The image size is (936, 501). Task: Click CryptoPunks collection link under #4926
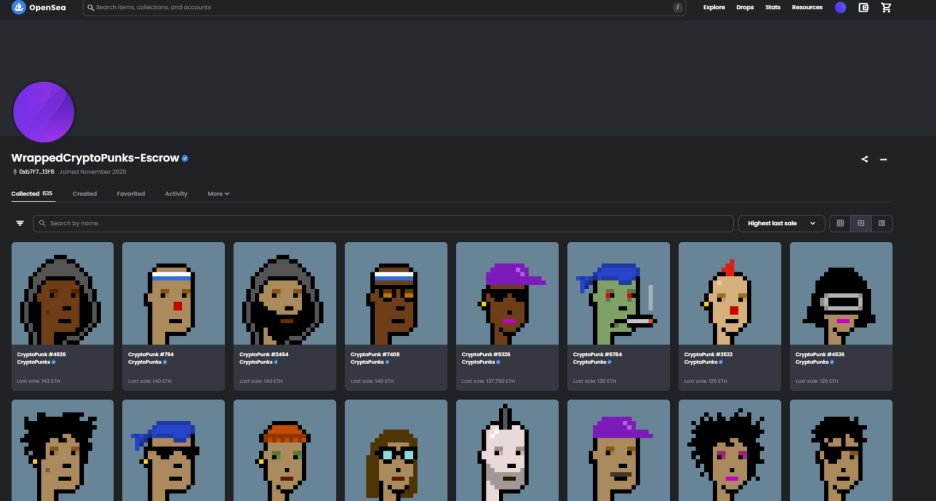point(33,362)
